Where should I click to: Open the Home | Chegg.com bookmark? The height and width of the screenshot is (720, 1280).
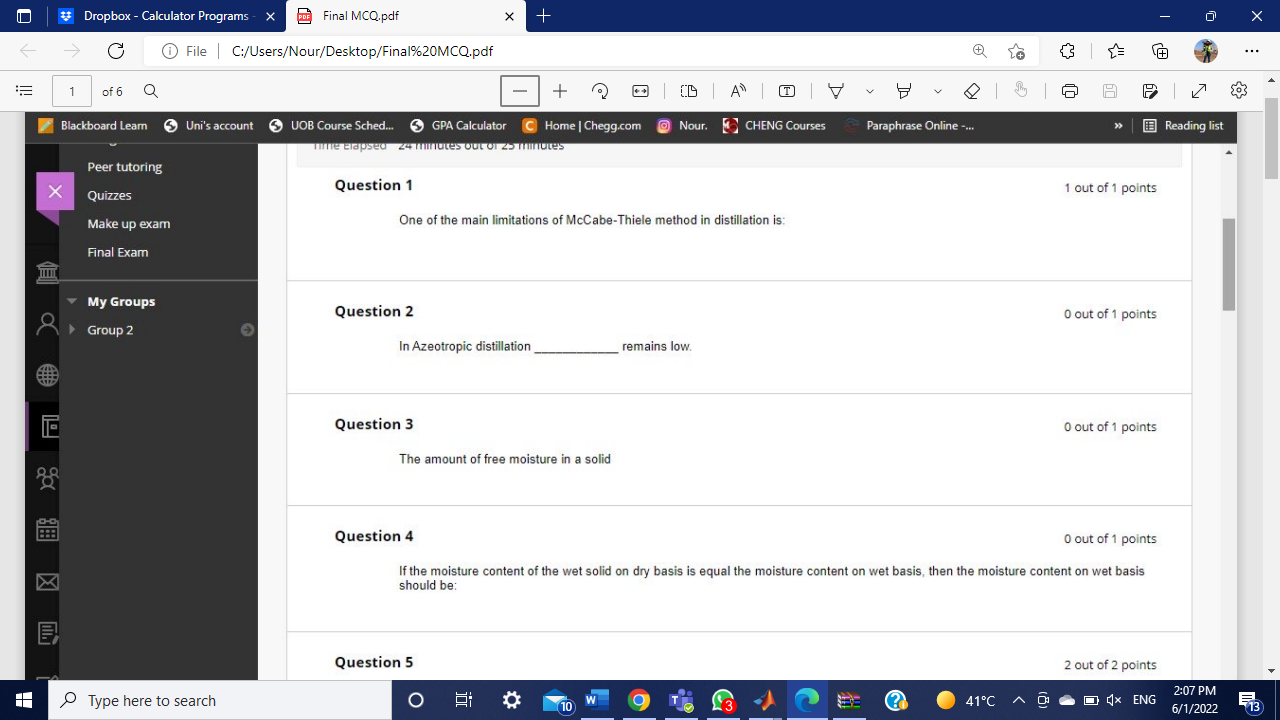(584, 126)
